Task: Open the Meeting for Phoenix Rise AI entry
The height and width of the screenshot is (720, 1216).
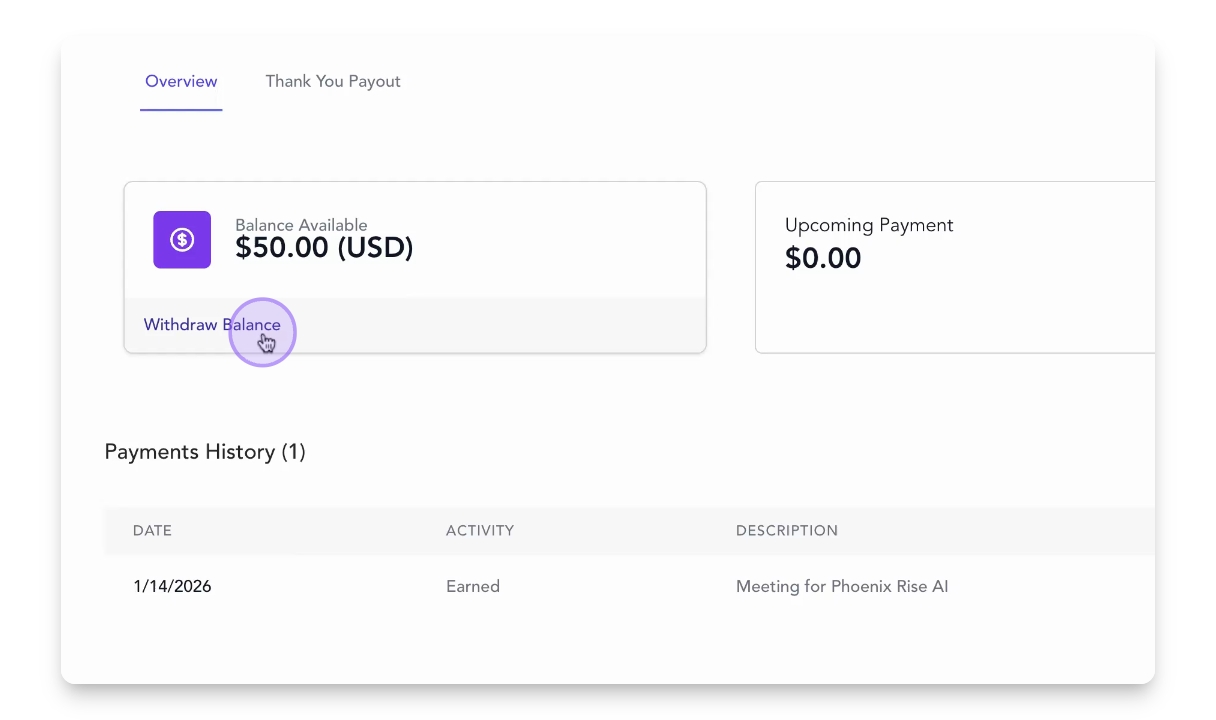Action: pyautogui.click(x=842, y=587)
